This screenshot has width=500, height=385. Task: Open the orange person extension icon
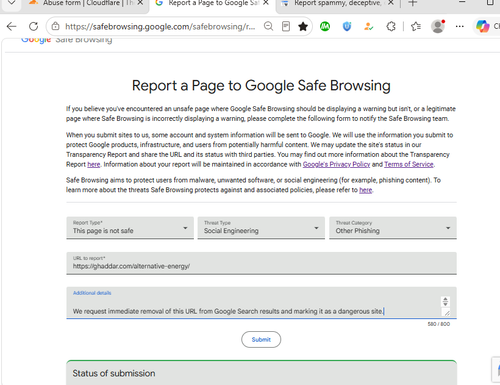368,26
